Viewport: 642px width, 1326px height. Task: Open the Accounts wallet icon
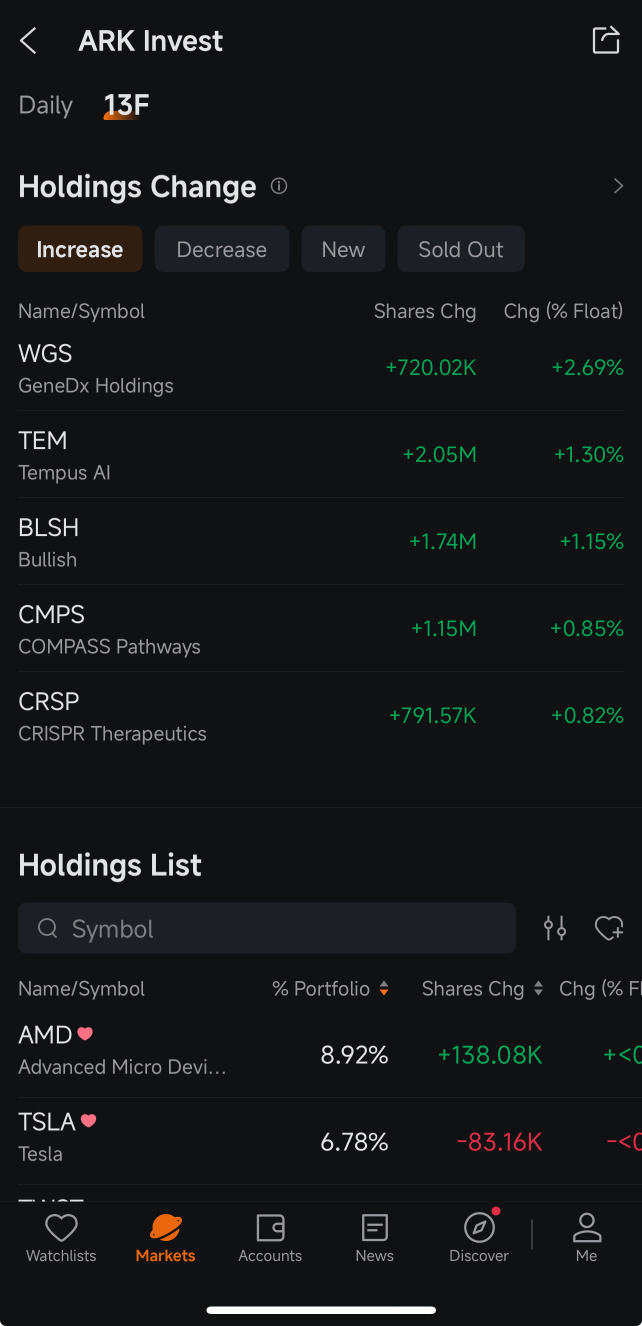[270, 1228]
